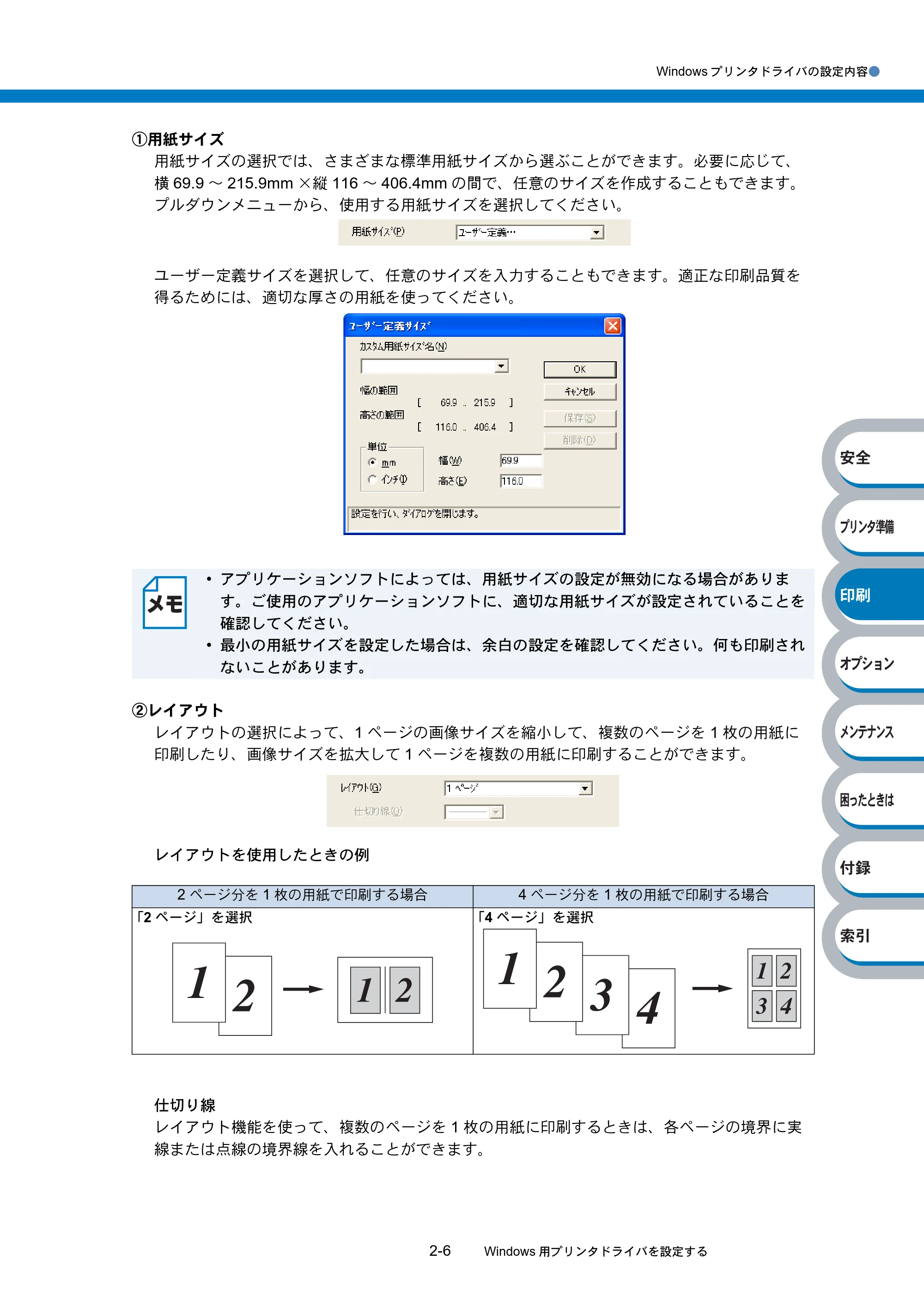This screenshot has height=1308, width=924.
Task: Click the メモ note icon
Action: (164, 603)
